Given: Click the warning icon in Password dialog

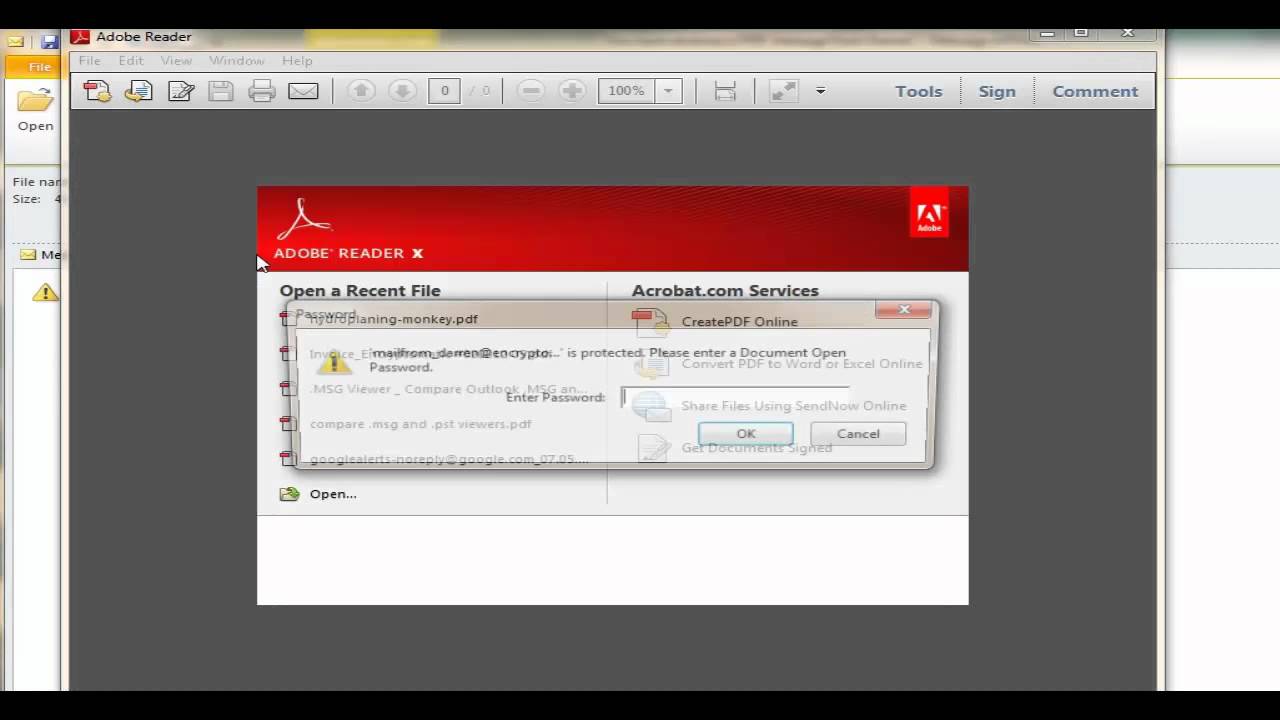Looking at the screenshot, I should point(335,363).
